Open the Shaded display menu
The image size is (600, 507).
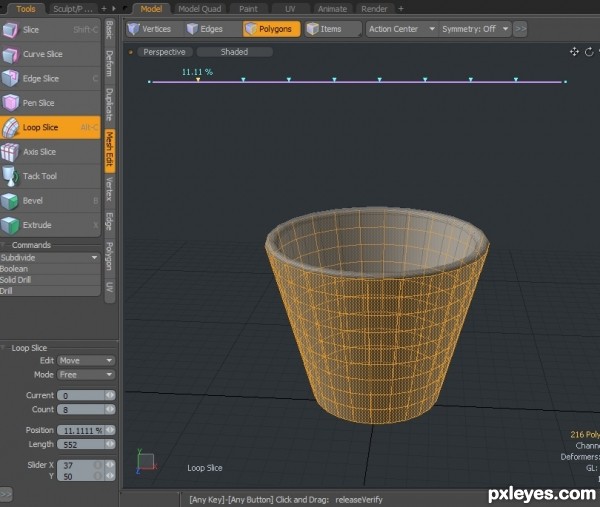(234, 52)
